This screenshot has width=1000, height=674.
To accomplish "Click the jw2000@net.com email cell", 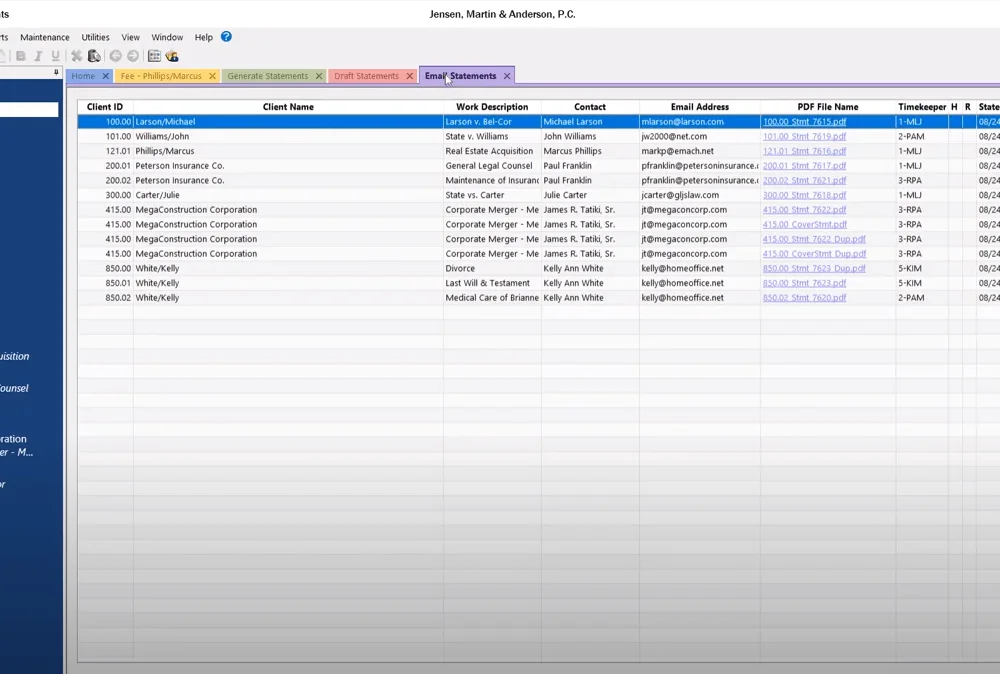I will point(700,136).
